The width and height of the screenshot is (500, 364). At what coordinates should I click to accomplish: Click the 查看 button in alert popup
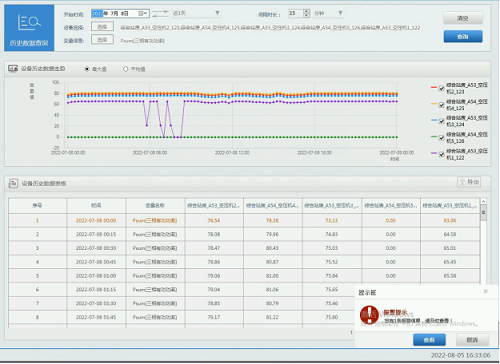[429, 340]
